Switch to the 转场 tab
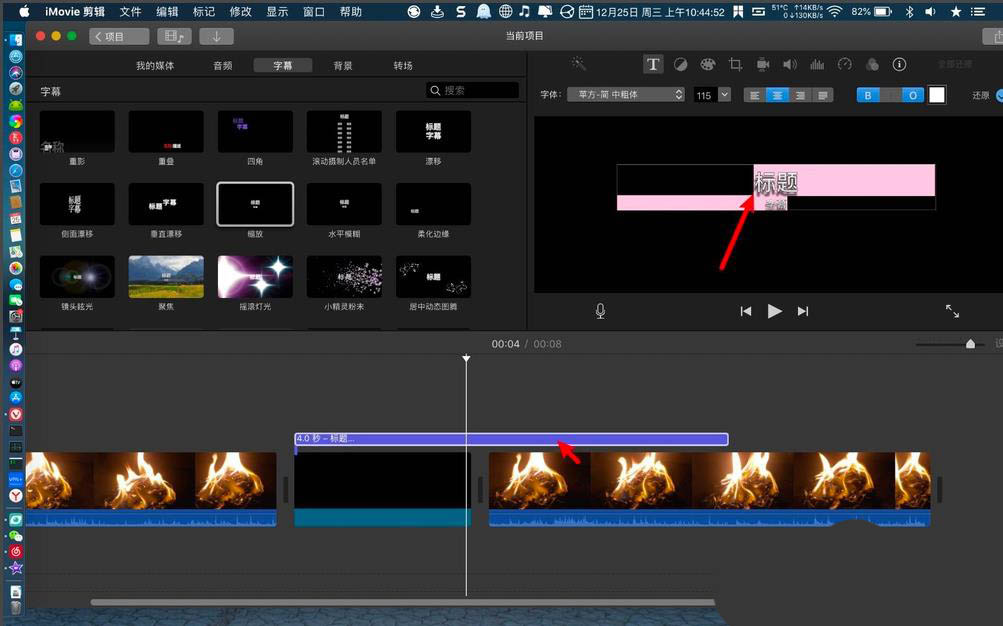Viewport: 1003px width, 626px height. coord(403,65)
